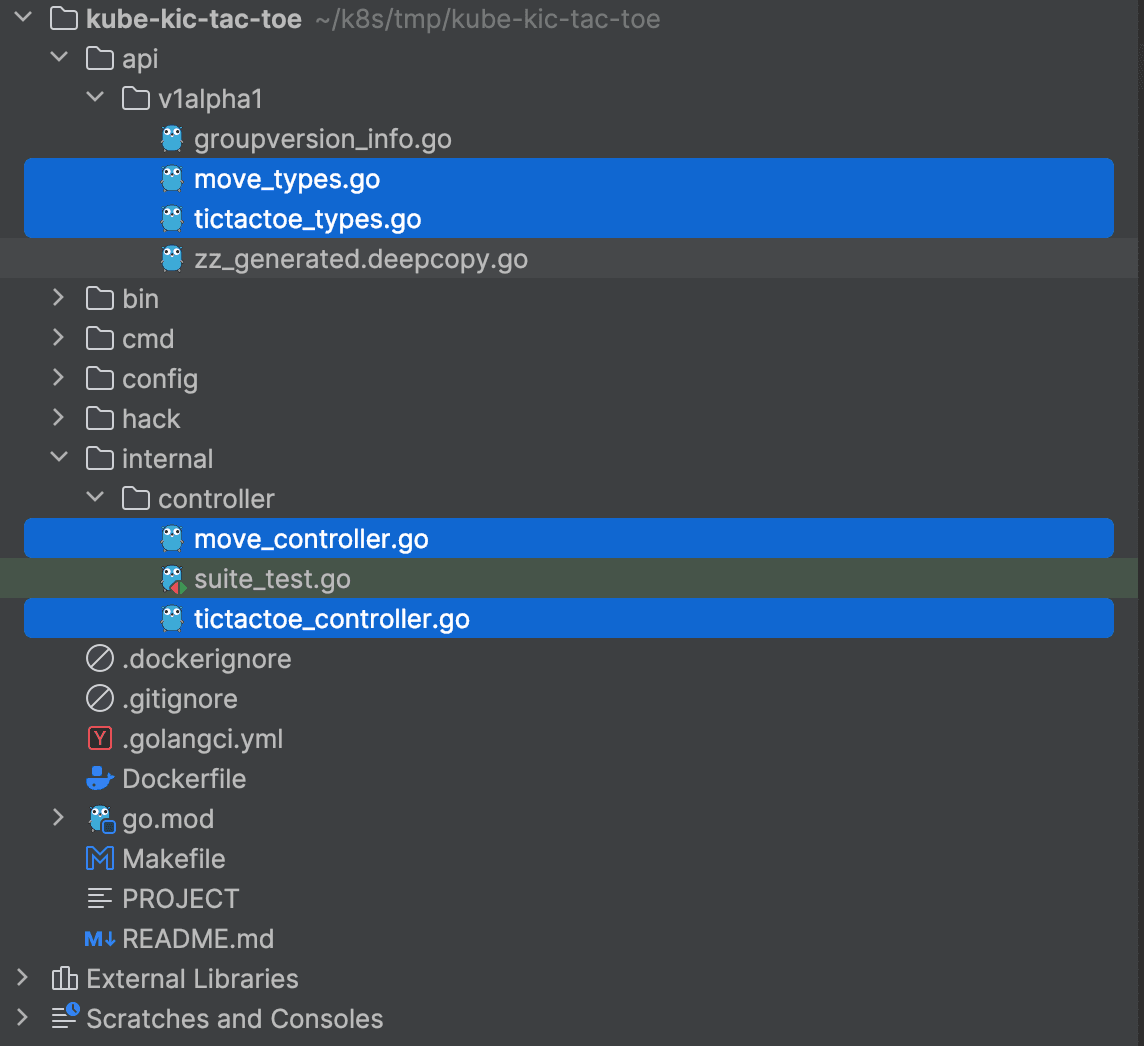Expand the go.mod node chevron
The height and width of the screenshot is (1046, 1144).
pyautogui.click(x=59, y=819)
